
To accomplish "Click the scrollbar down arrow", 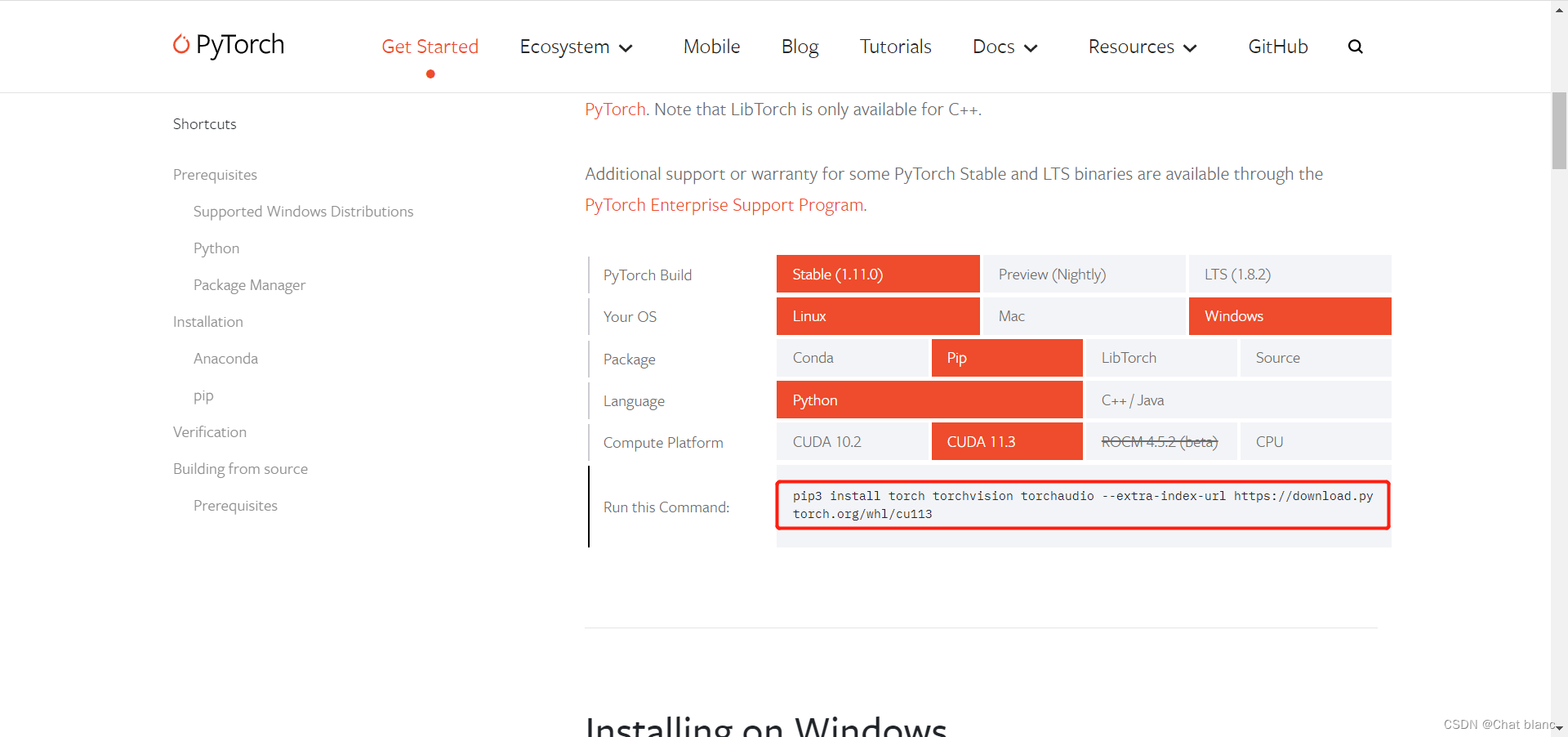I will (x=1559, y=728).
